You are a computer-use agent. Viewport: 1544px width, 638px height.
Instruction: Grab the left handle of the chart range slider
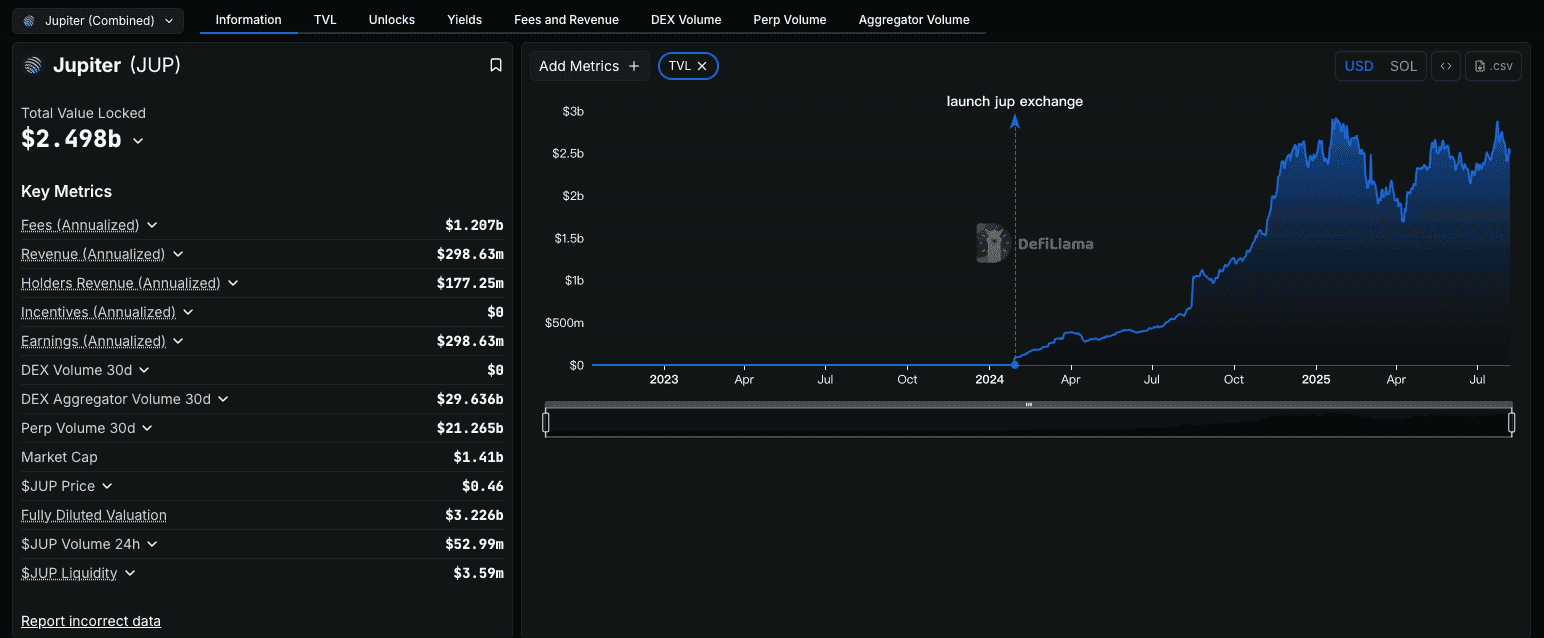(546, 423)
